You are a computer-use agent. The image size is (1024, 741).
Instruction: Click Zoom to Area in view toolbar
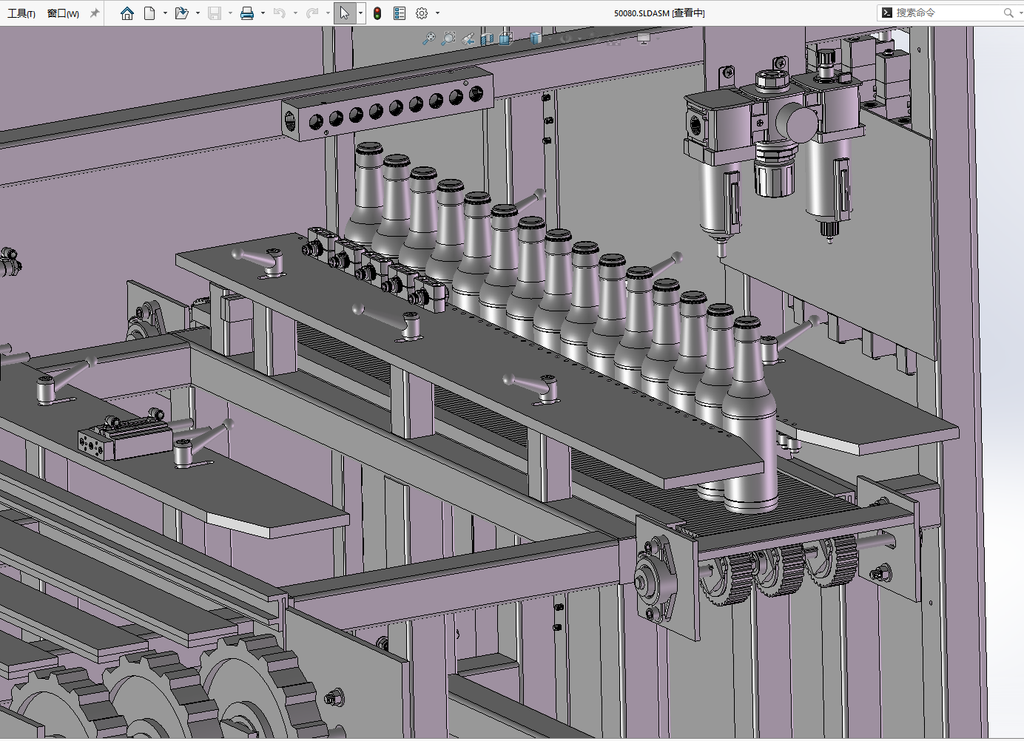click(x=448, y=39)
